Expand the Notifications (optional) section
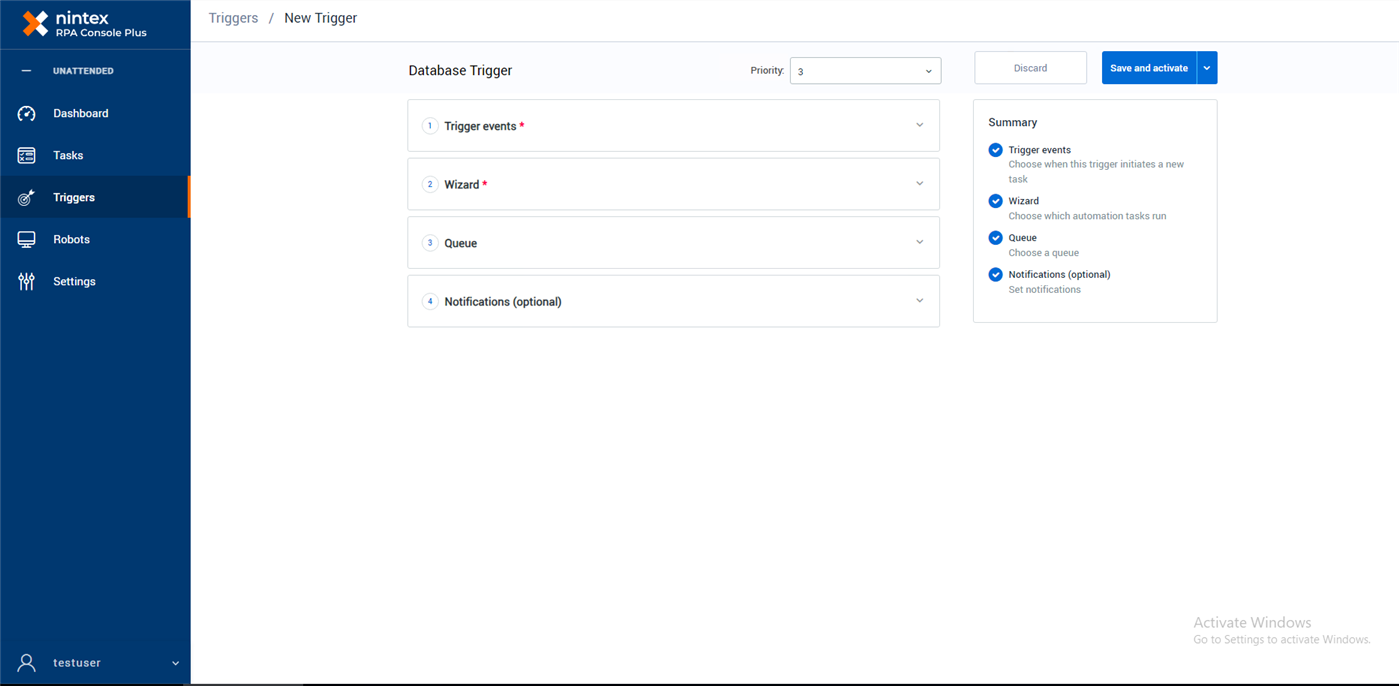Image resolution: width=1399 pixels, height=686 pixels. [920, 301]
